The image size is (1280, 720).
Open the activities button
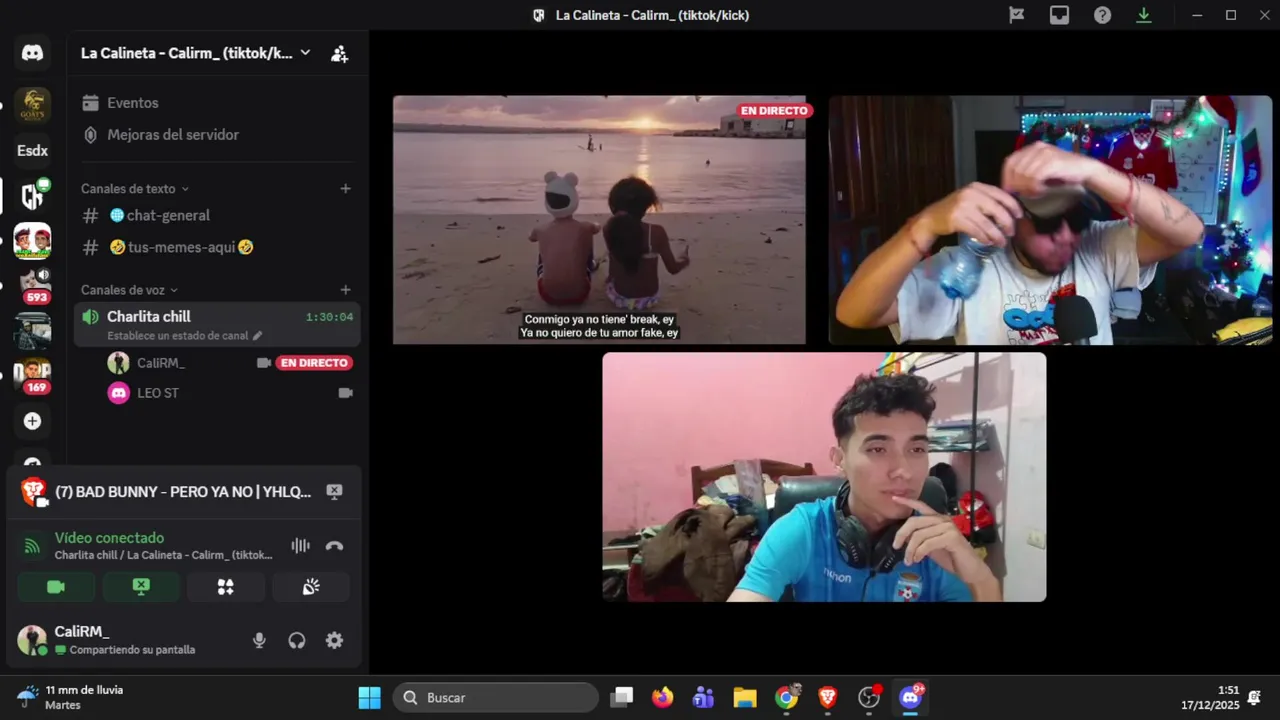(x=226, y=587)
